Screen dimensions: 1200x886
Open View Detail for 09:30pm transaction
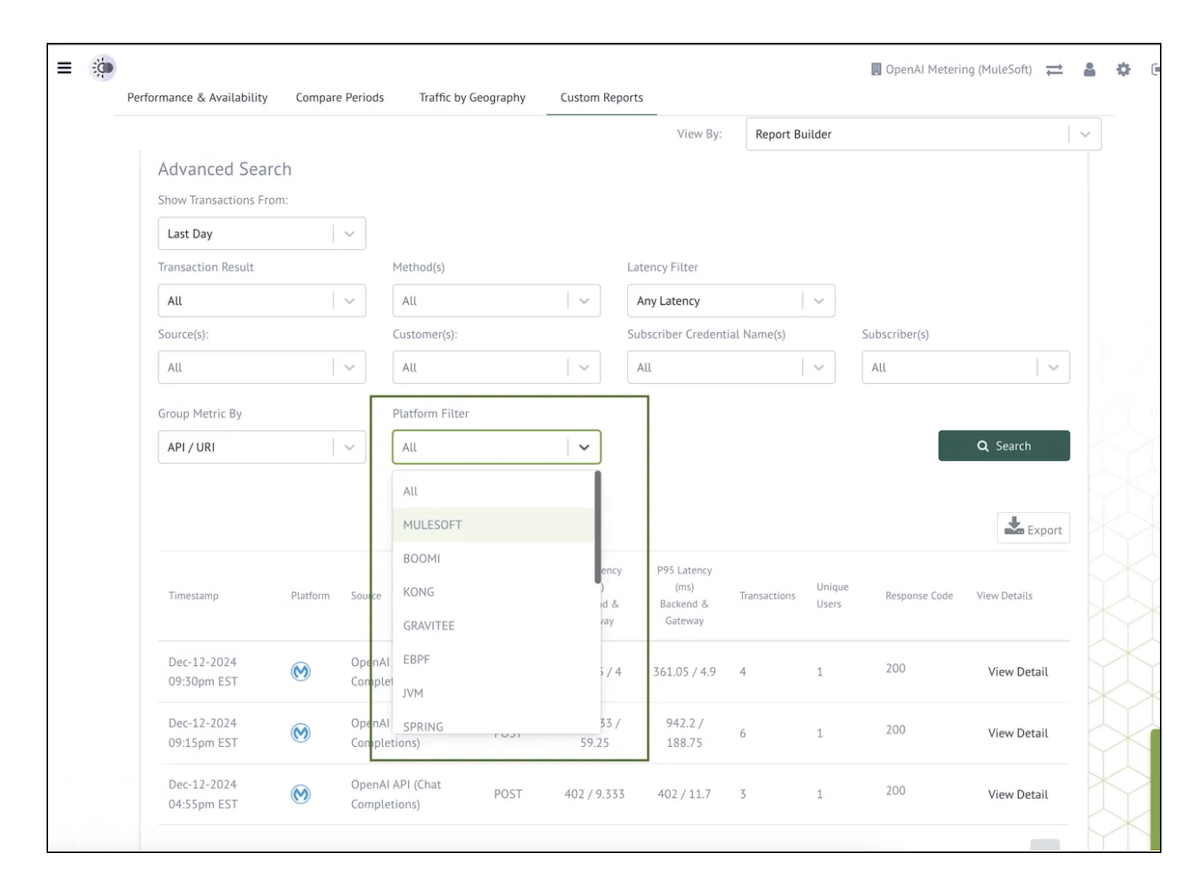tap(1018, 672)
